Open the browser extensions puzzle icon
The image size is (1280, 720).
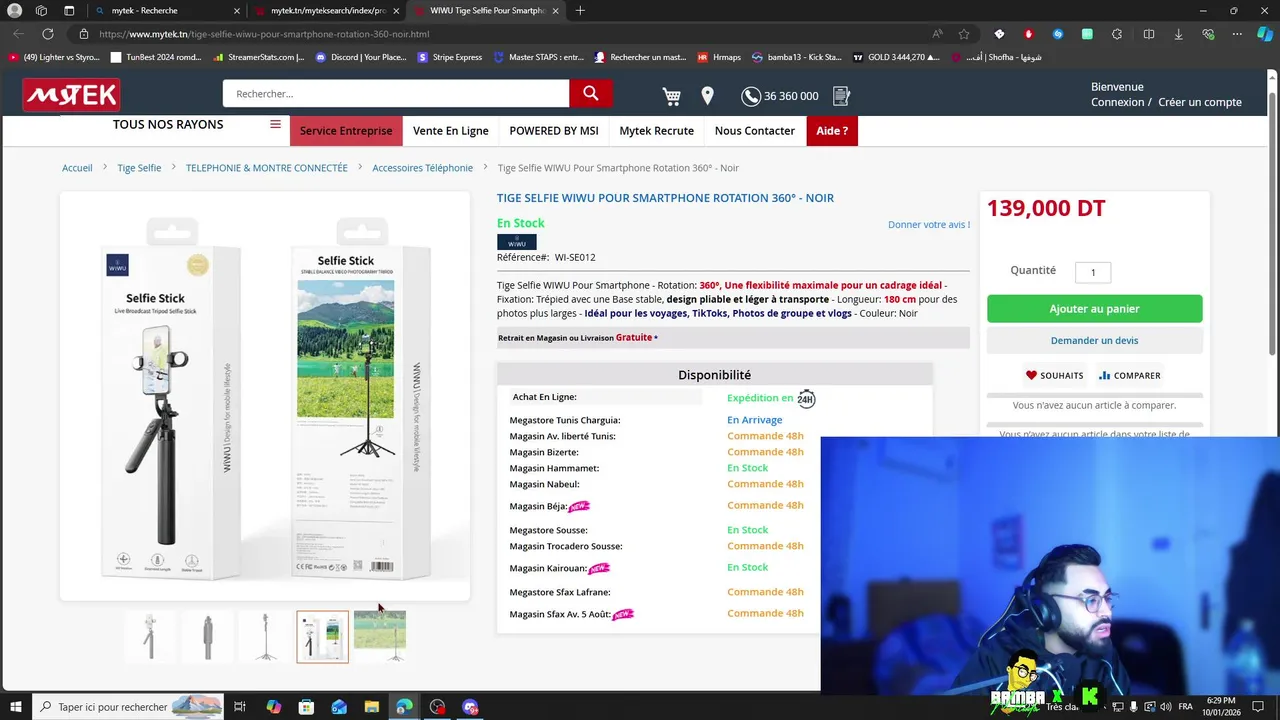pyautogui.click(x=1117, y=34)
